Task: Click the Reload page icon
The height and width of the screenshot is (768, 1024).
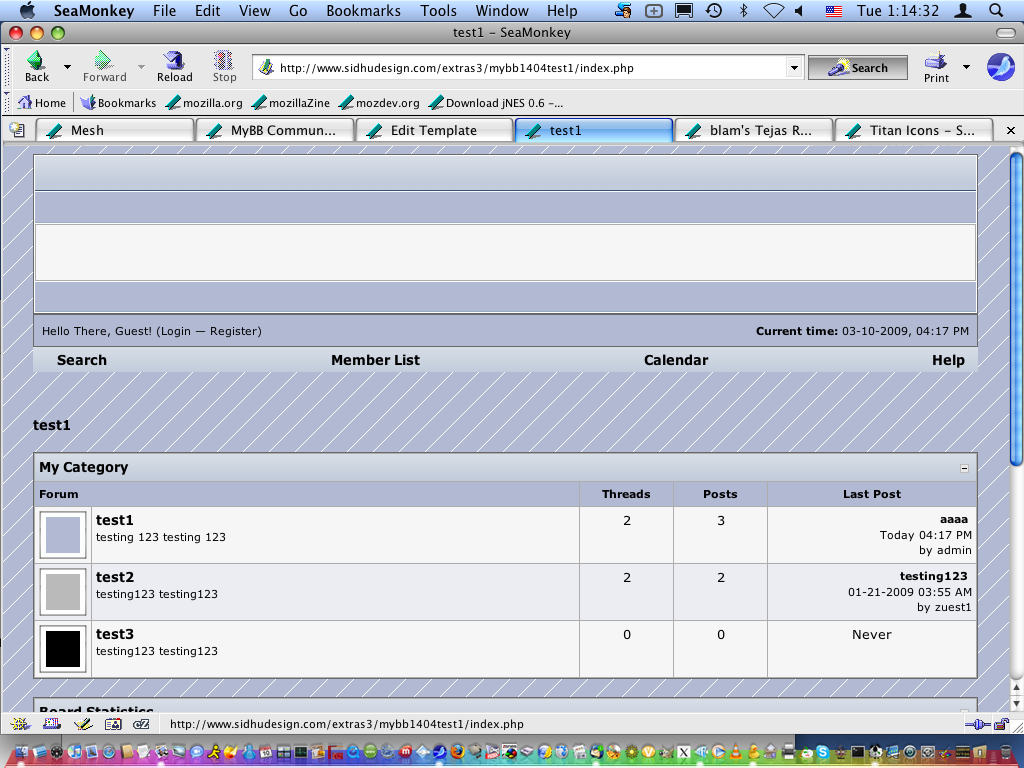Action: pyautogui.click(x=174, y=61)
